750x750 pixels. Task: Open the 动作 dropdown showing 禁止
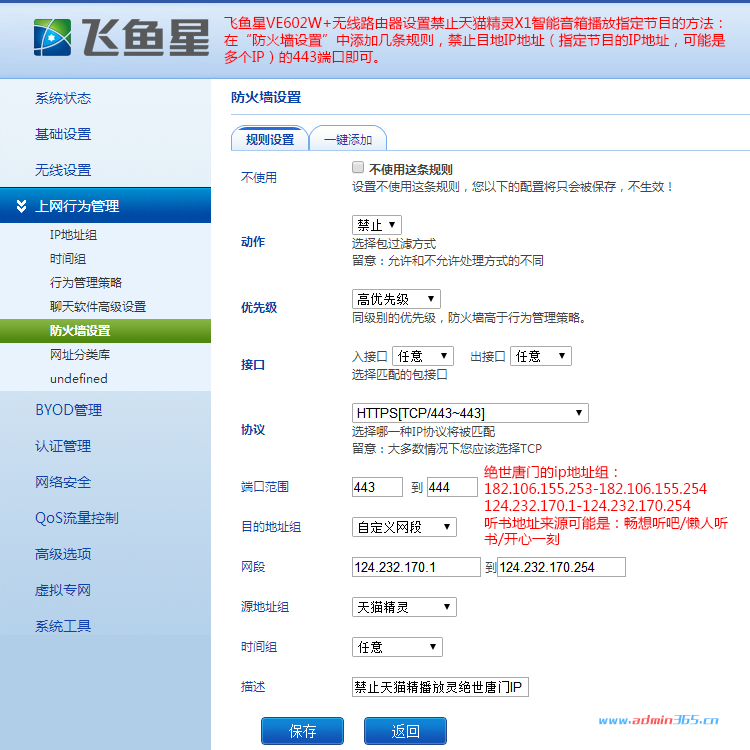[376, 225]
